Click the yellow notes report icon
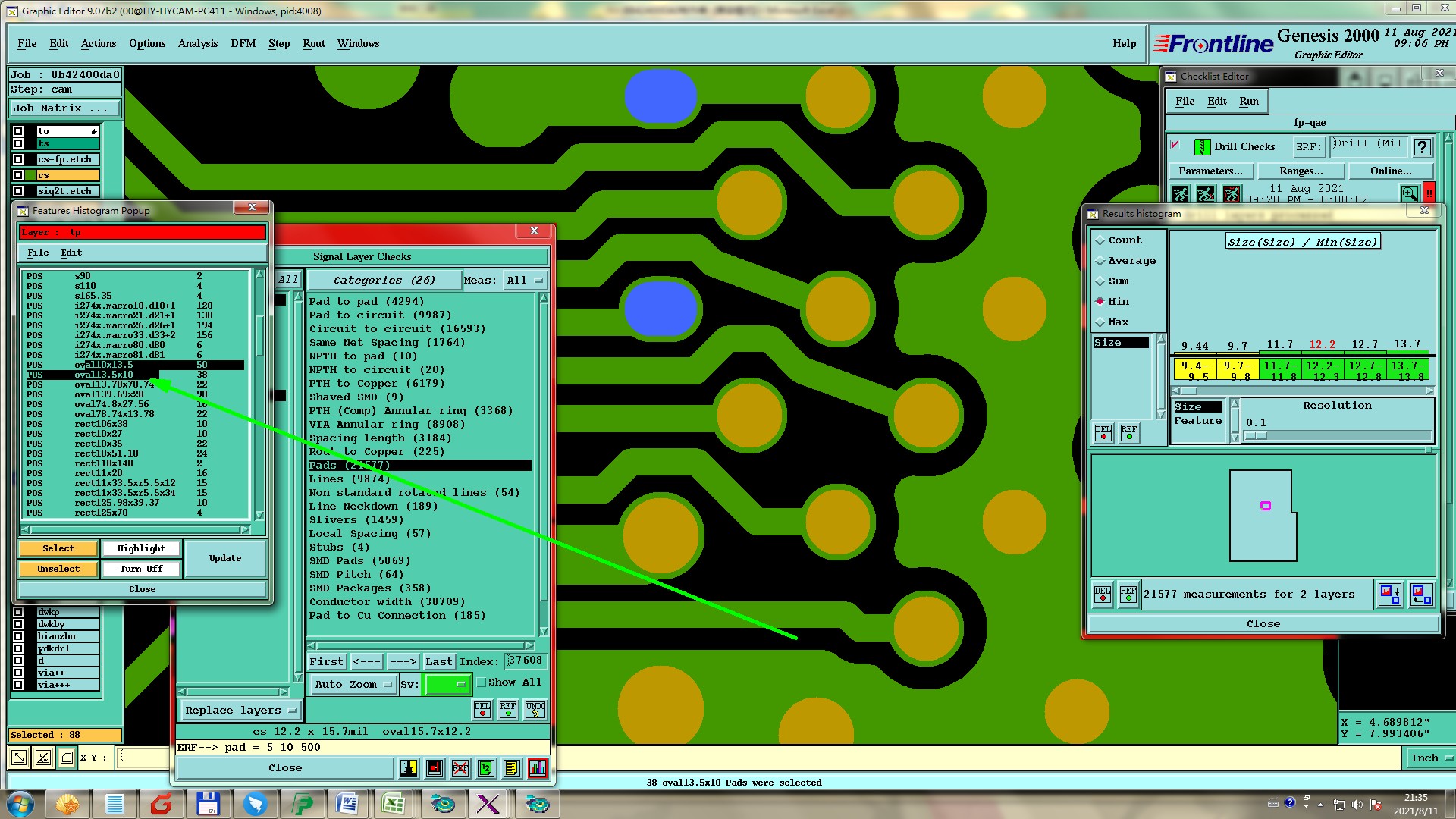The height and width of the screenshot is (819, 1456). point(512,768)
